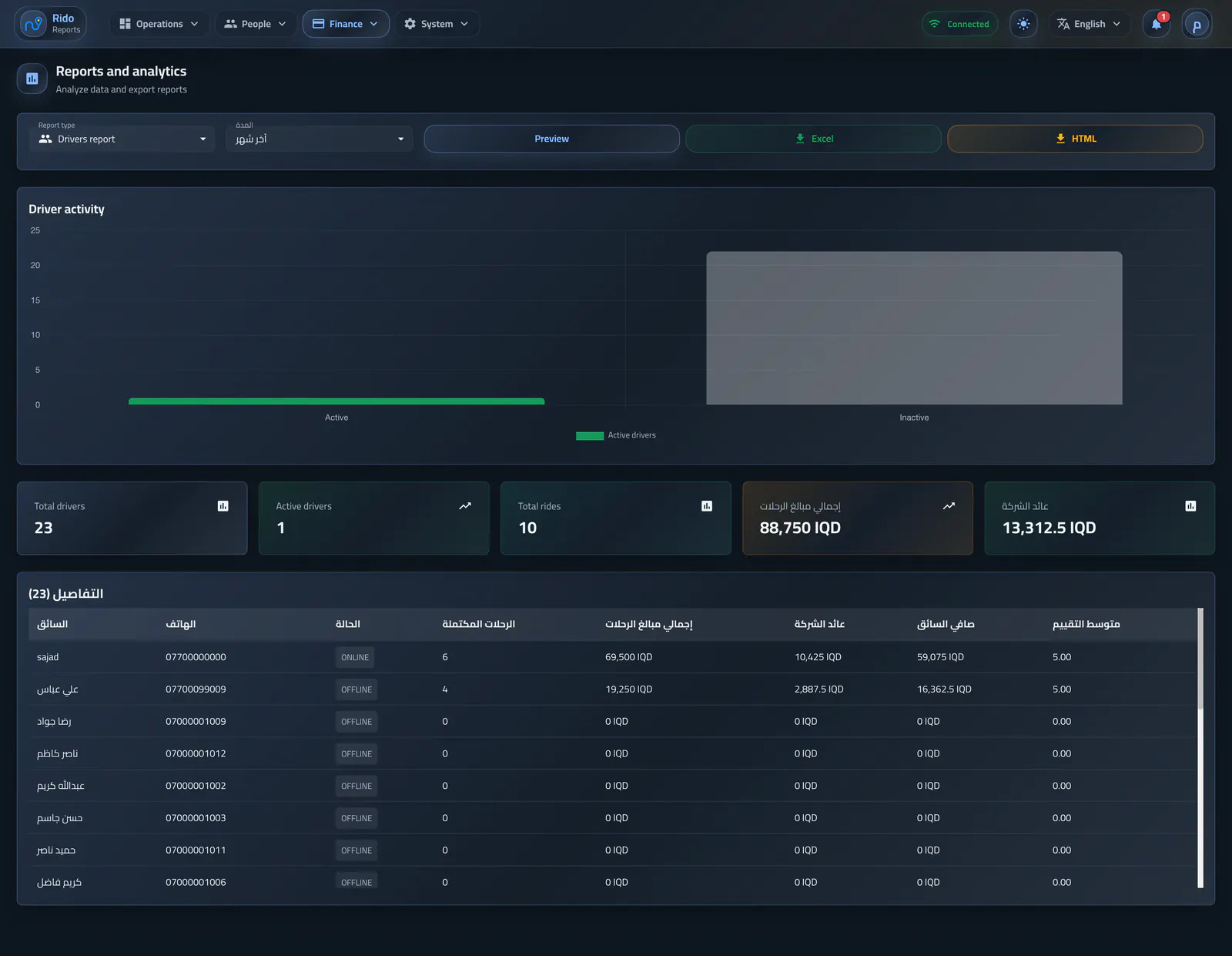Toggle the Active drivers chart legend
Screen dimensions: 1232x956
[616, 435]
